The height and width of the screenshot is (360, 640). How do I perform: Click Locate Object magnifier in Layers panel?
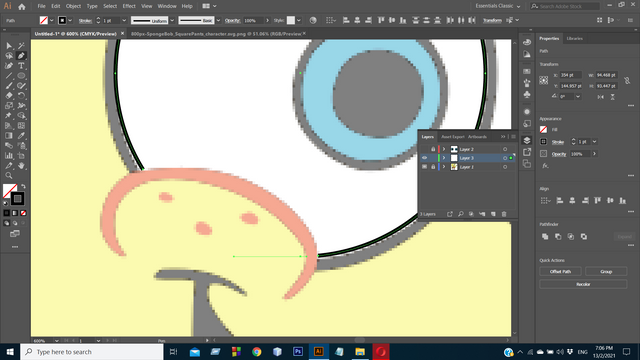coord(461,214)
